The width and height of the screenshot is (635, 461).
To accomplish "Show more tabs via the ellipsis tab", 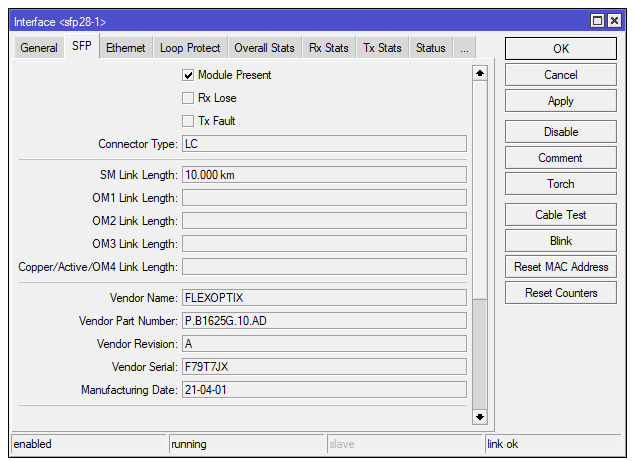I will click(x=465, y=48).
